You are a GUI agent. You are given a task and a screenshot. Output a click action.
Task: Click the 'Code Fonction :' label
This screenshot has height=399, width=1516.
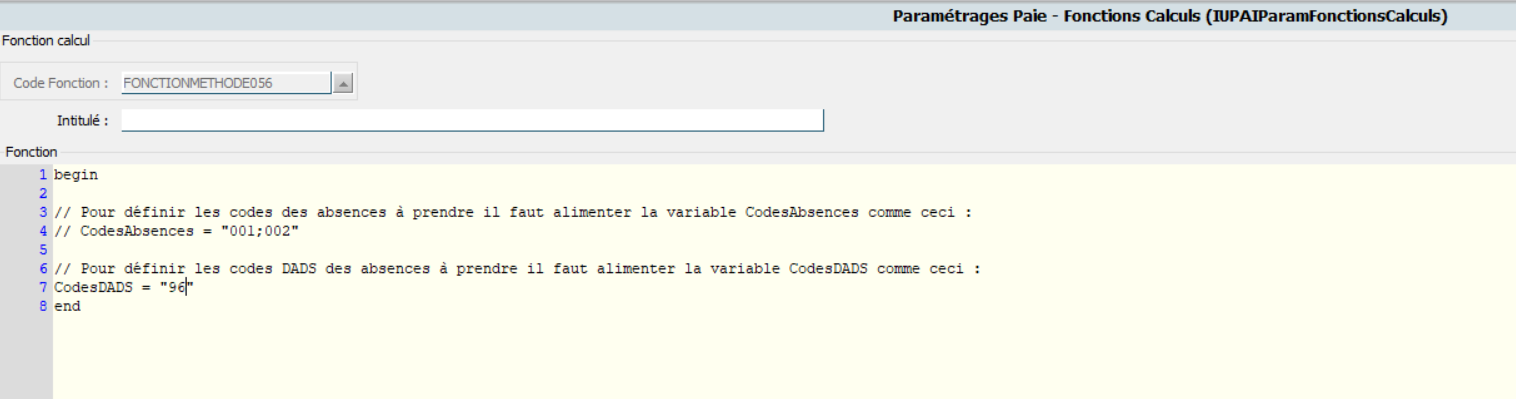61,84
